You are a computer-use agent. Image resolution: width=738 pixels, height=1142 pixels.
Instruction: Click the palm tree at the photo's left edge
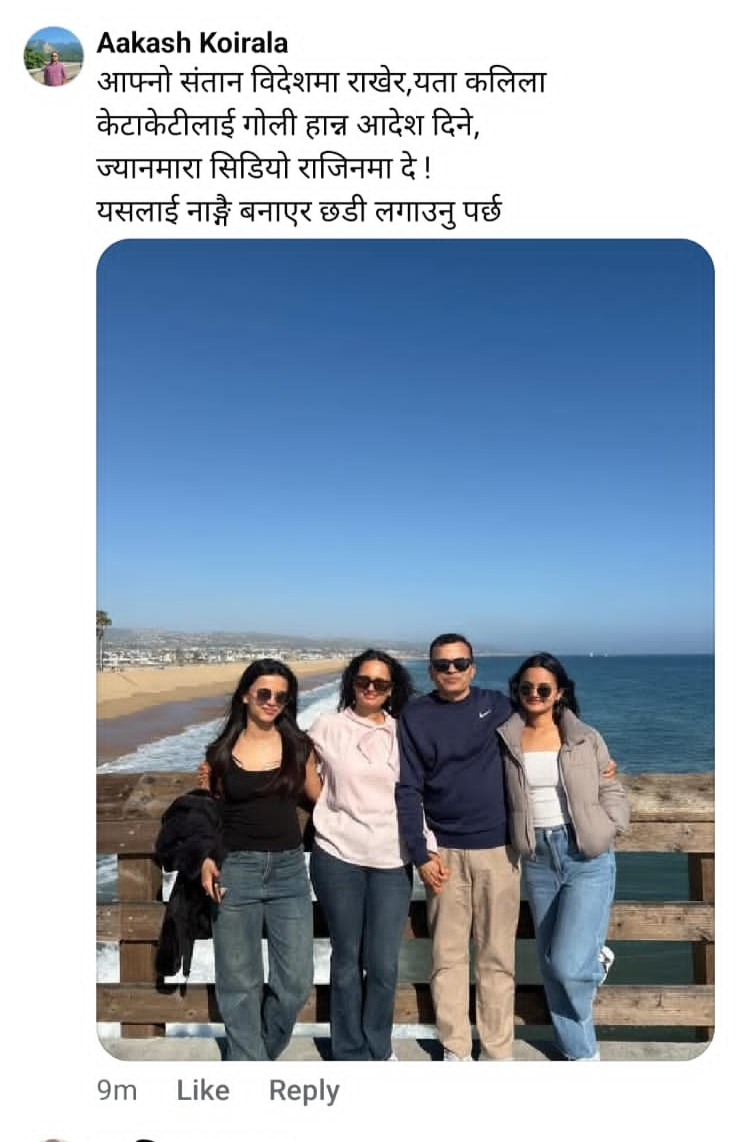pyautogui.click(x=102, y=638)
